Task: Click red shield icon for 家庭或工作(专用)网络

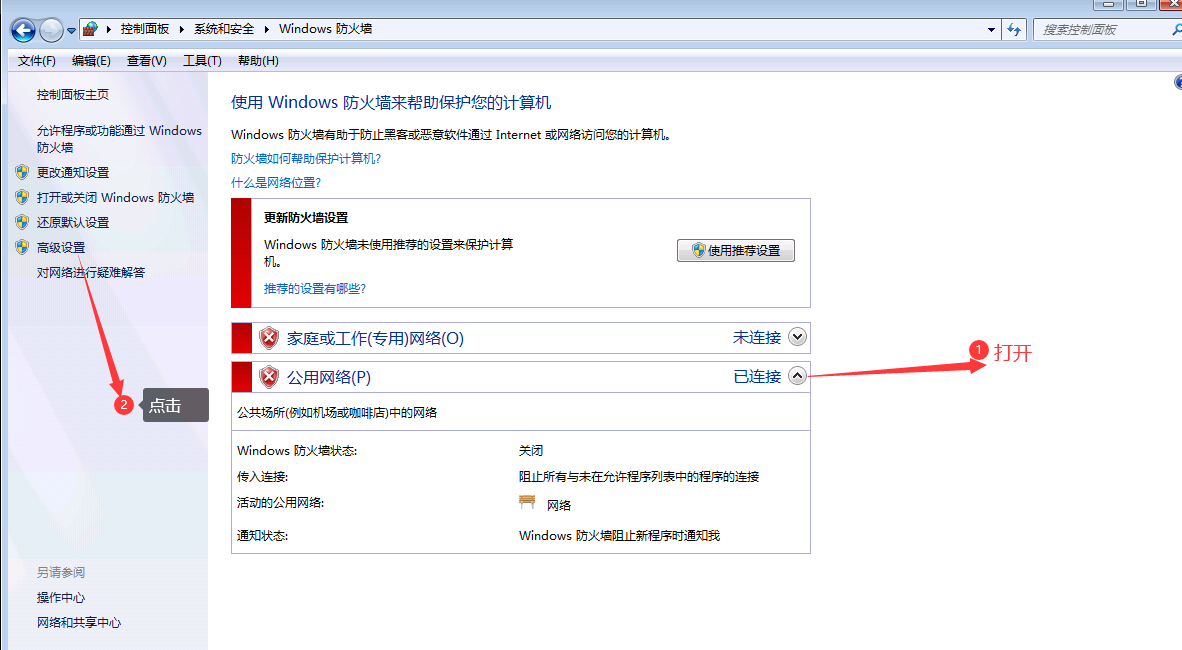Action: (x=269, y=338)
